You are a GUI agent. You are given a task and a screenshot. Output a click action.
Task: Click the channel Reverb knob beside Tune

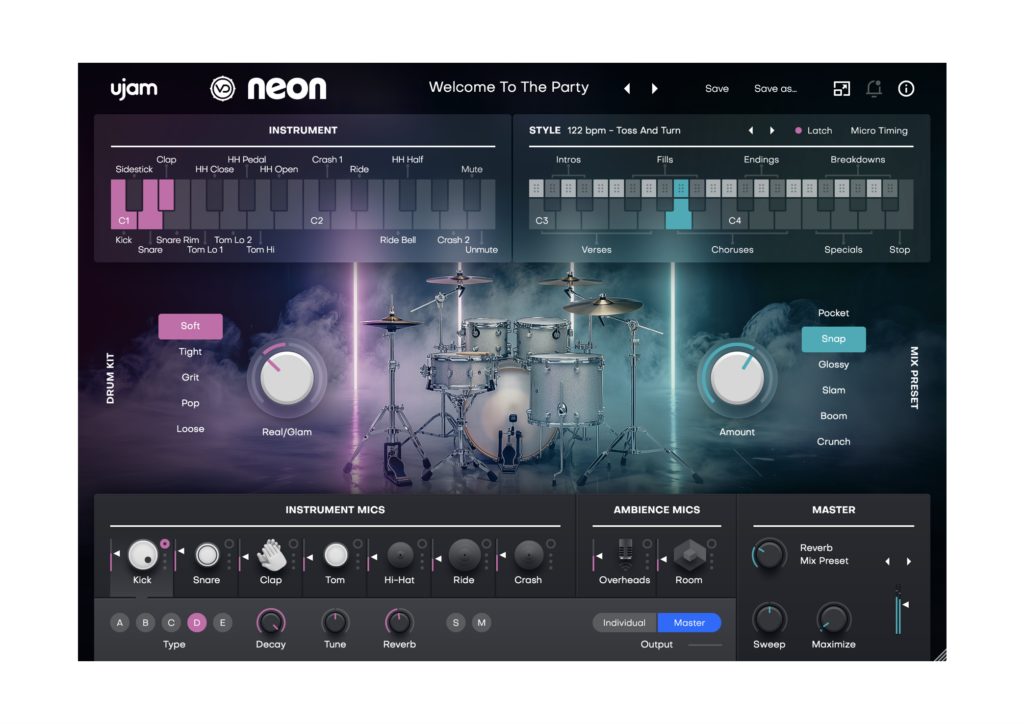point(399,622)
